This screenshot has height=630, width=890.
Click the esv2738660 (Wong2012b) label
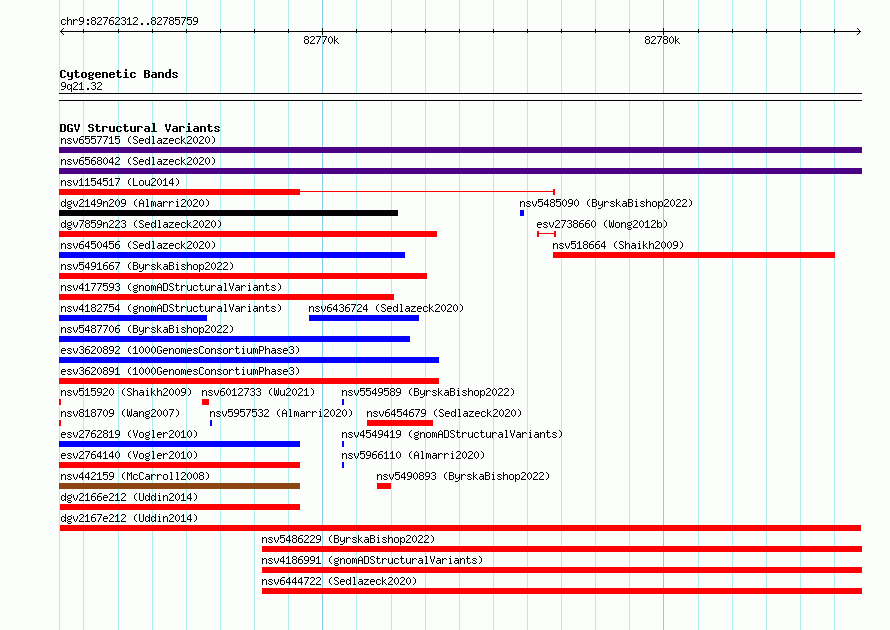coord(602,224)
